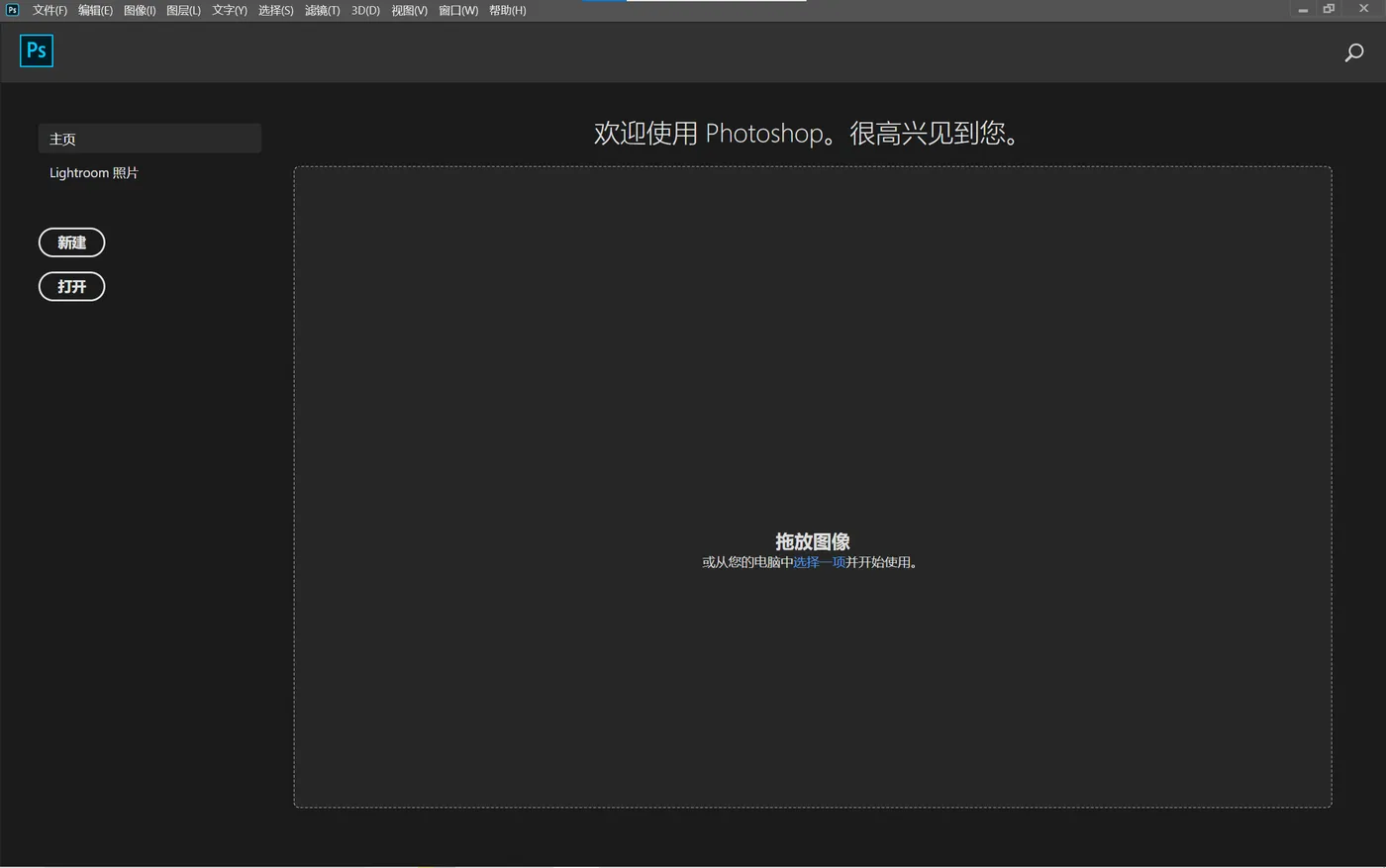Screen dimensions: 1386x868
Task: Open the 视图(V) menu
Action: coord(409,10)
